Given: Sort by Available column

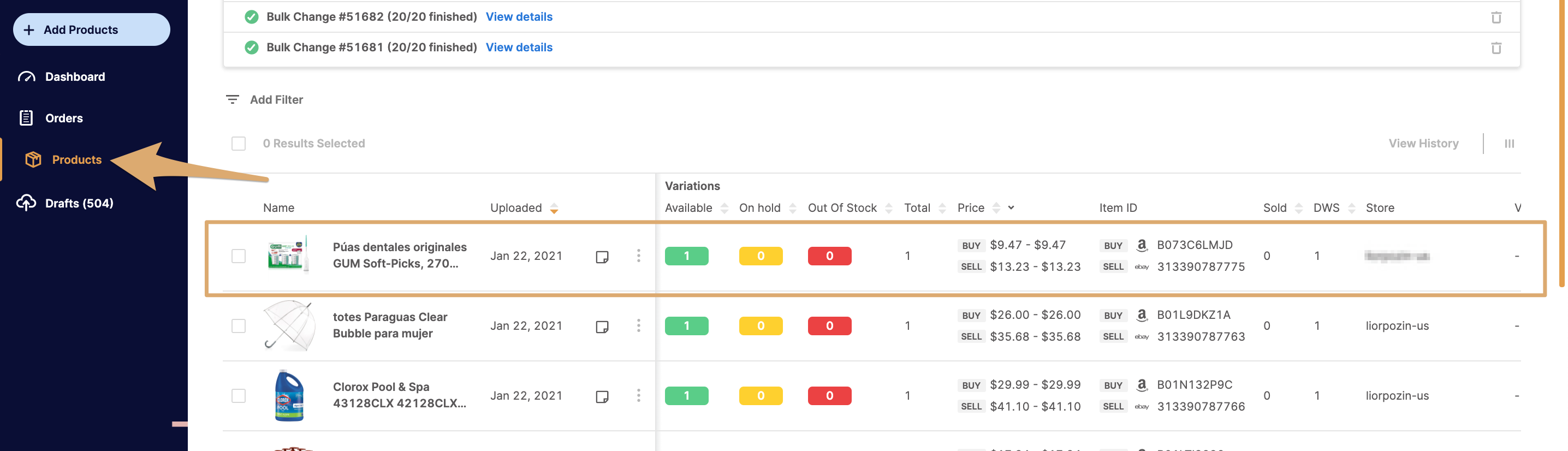Looking at the screenshot, I should (724, 208).
